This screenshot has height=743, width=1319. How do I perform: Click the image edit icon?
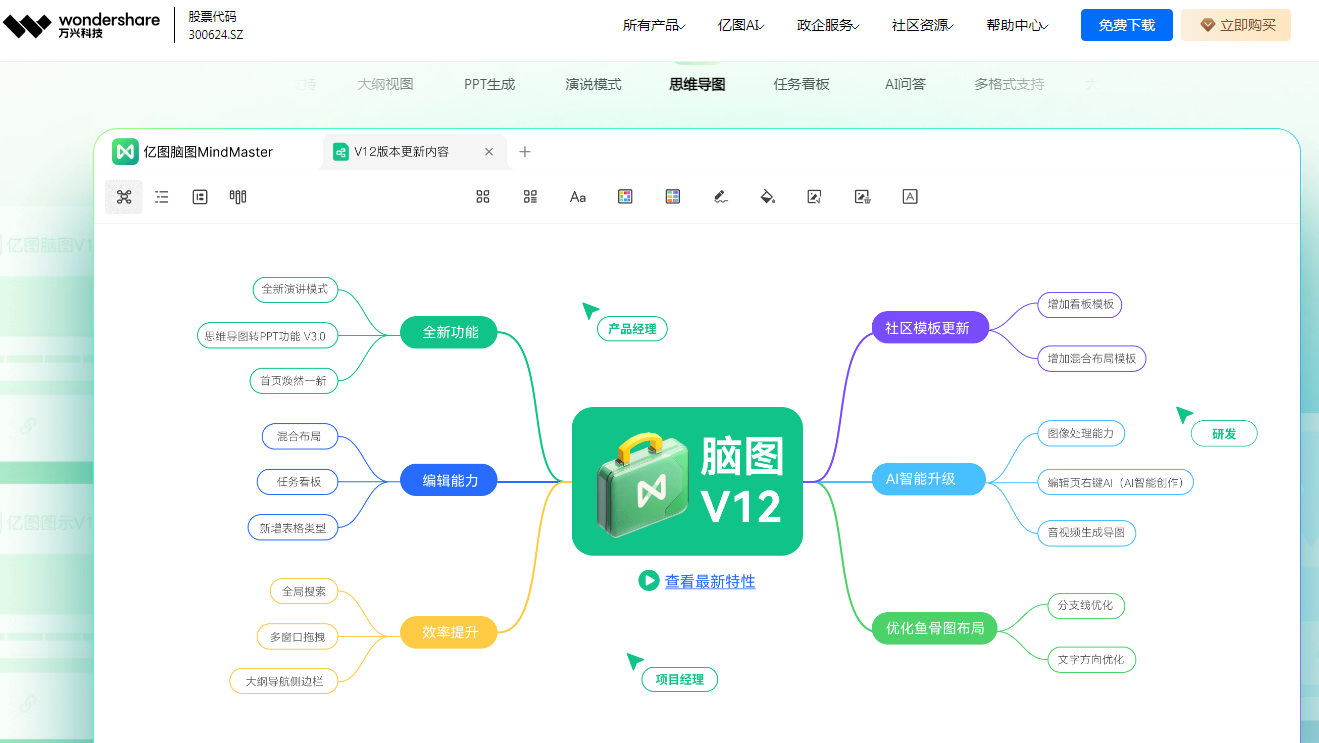click(x=814, y=197)
